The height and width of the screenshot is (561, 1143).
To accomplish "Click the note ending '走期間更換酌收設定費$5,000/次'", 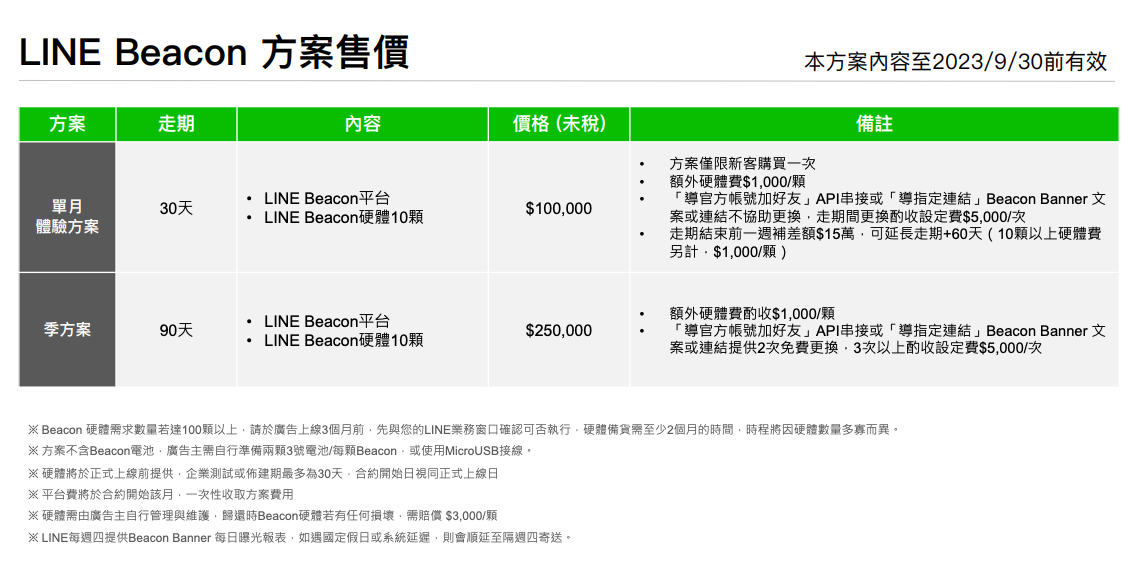I will [x=888, y=208].
